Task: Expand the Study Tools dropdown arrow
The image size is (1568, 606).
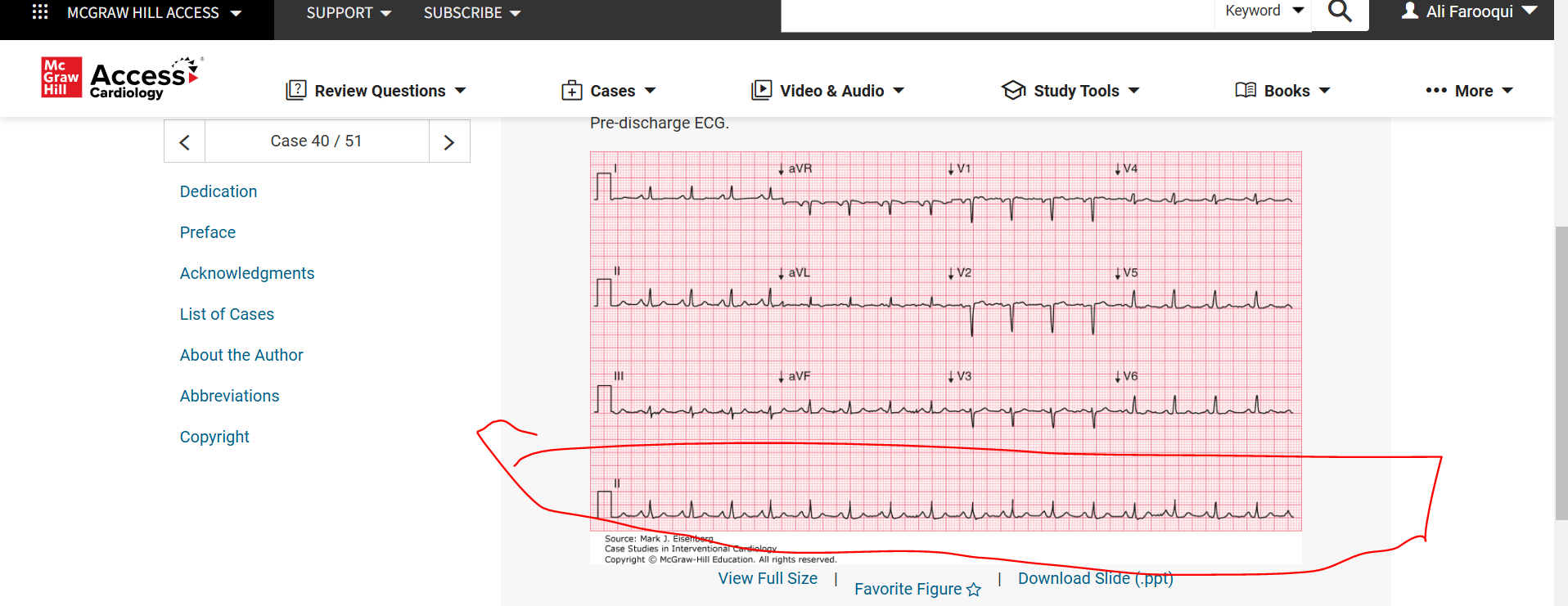Action: [x=1133, y=91]
